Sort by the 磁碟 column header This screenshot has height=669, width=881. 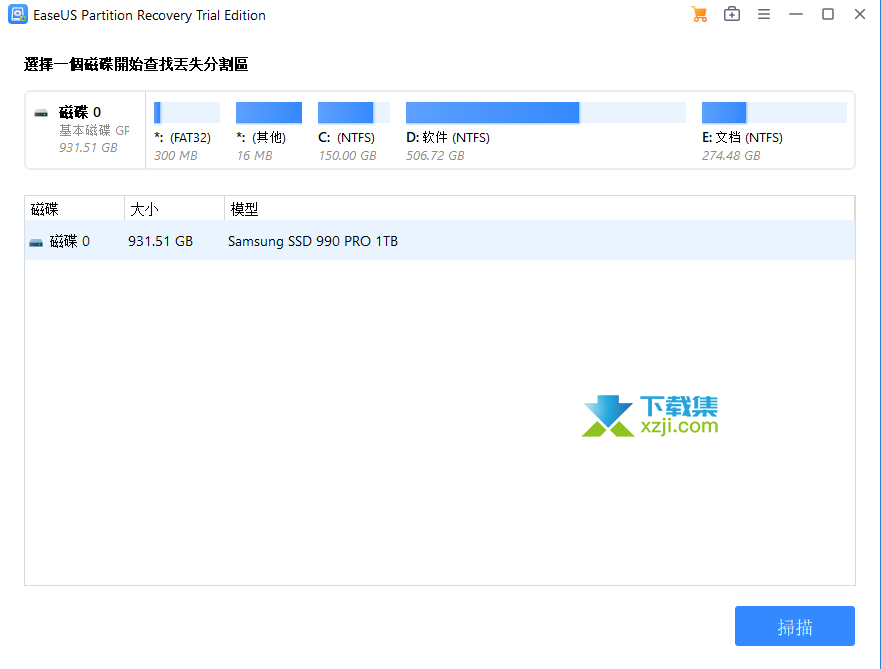pyautogui.click(x=74, y=209)
